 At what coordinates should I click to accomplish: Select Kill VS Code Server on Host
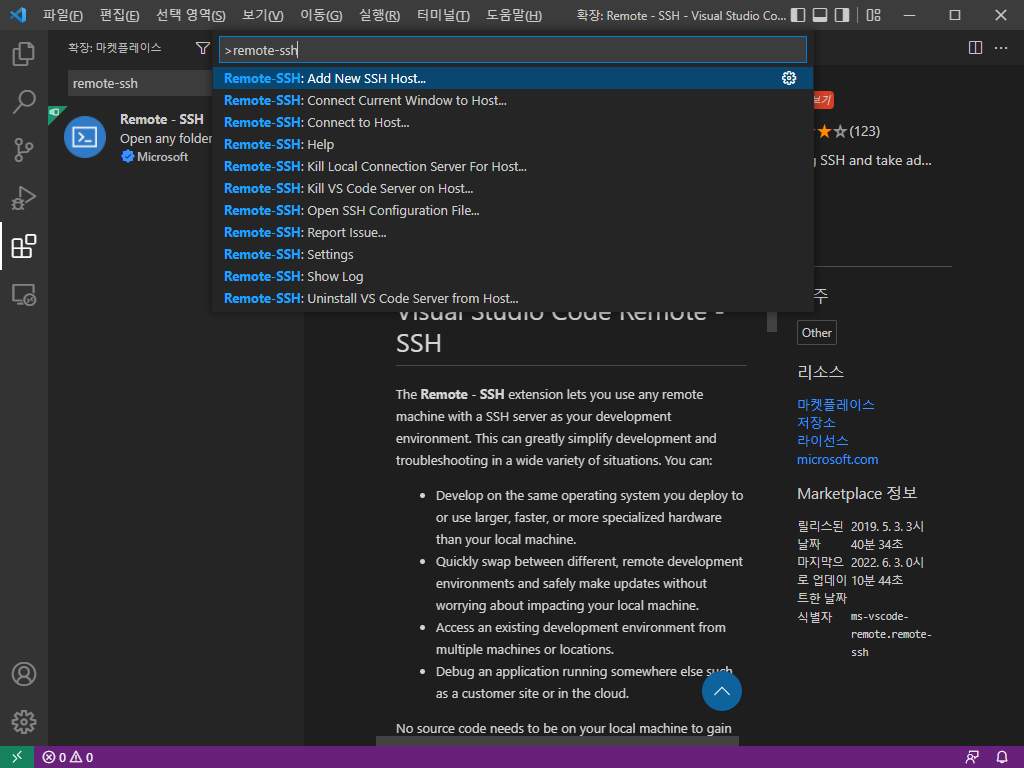click(513, 189)
